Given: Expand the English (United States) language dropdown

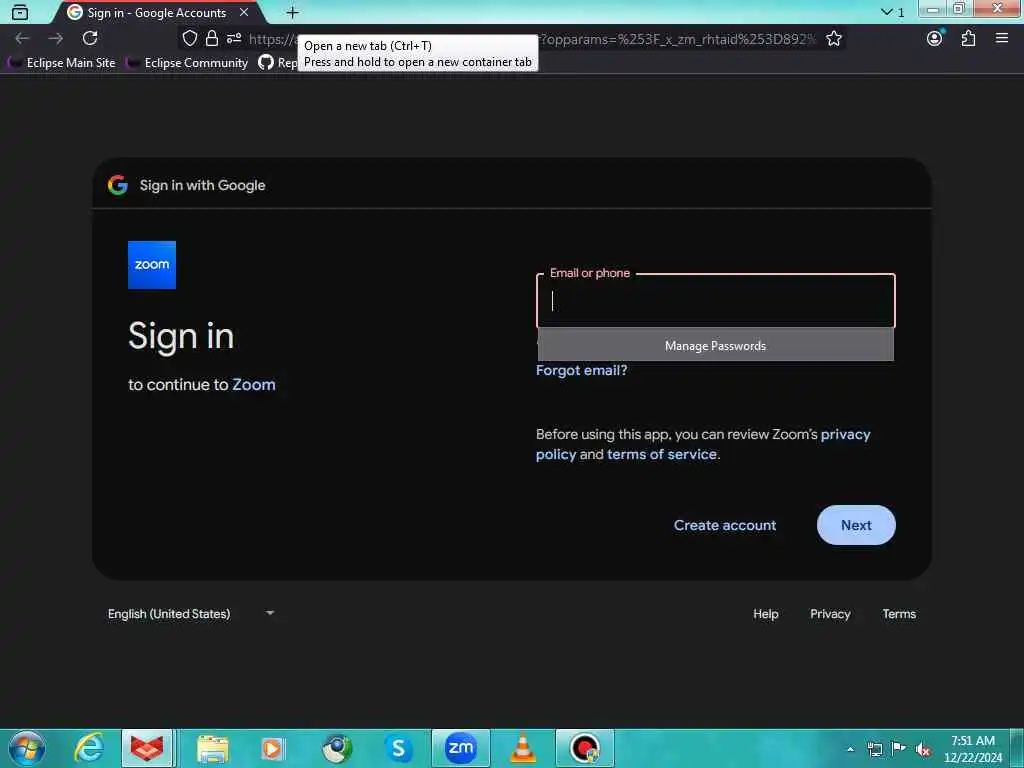Looking at the screenshot, I should [x=191, y=614].
